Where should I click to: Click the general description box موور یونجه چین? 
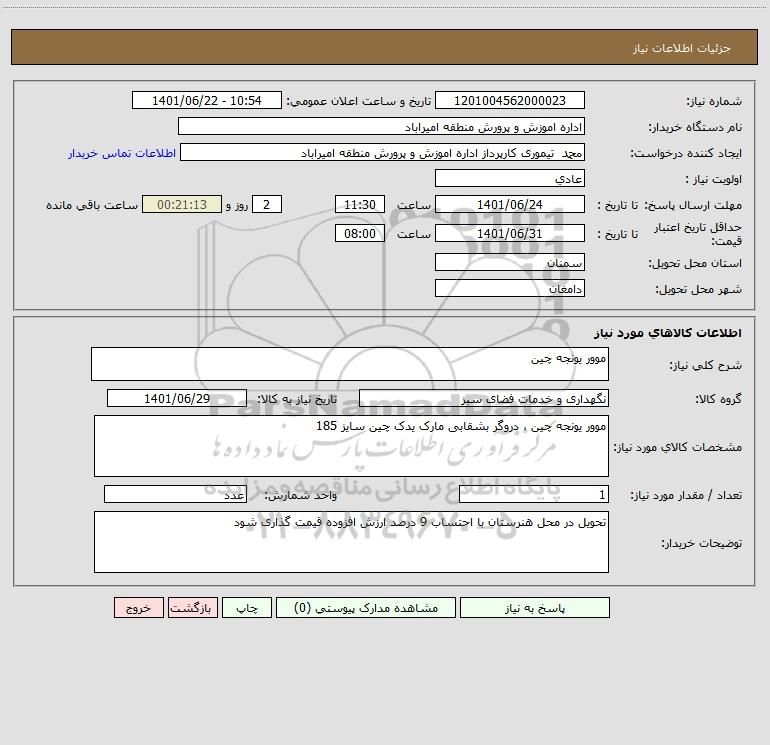click(350, 364)
